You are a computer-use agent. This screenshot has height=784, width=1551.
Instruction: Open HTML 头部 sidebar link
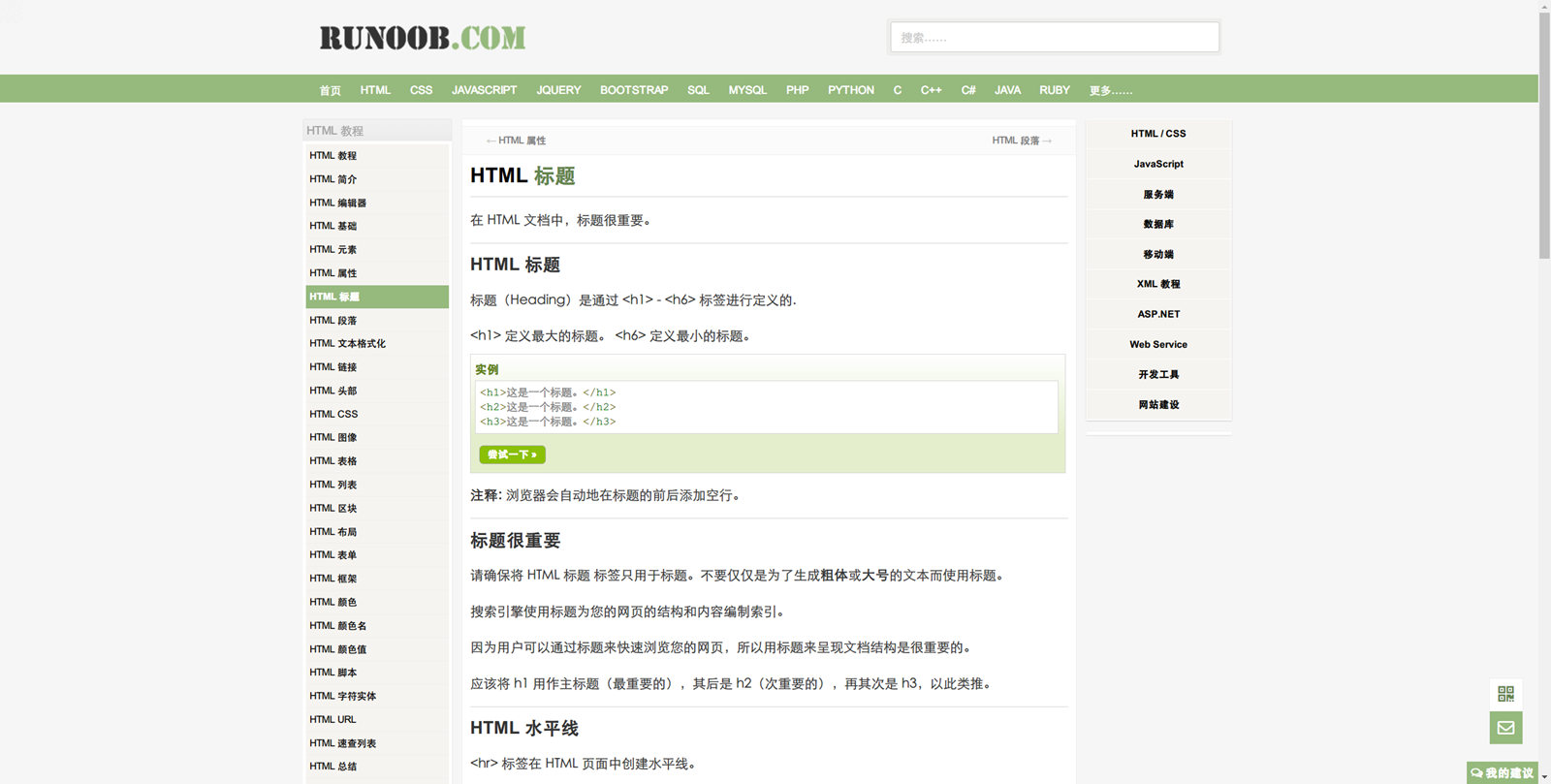[377, 391]
